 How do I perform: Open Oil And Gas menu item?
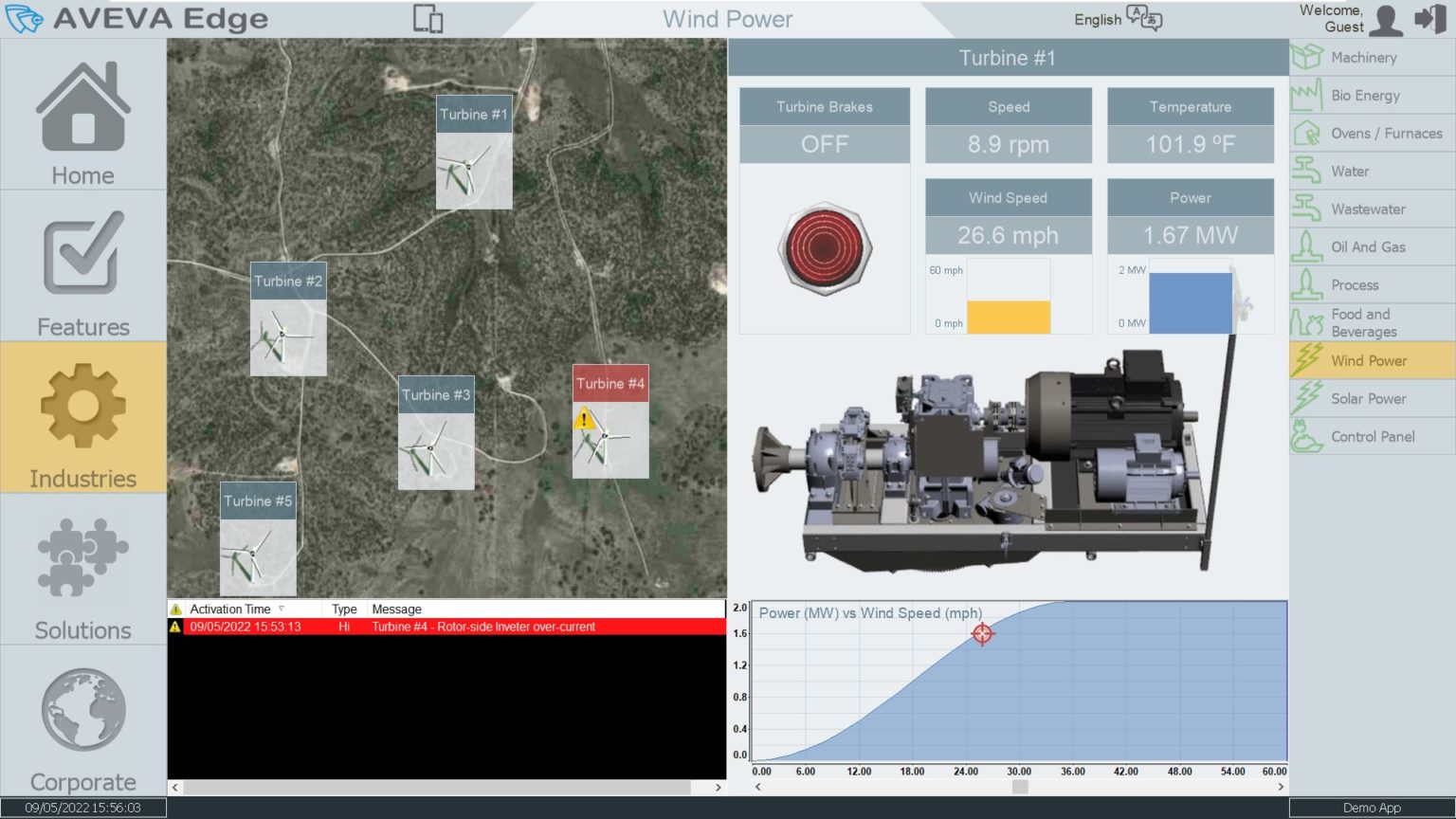coord(1368,247)
